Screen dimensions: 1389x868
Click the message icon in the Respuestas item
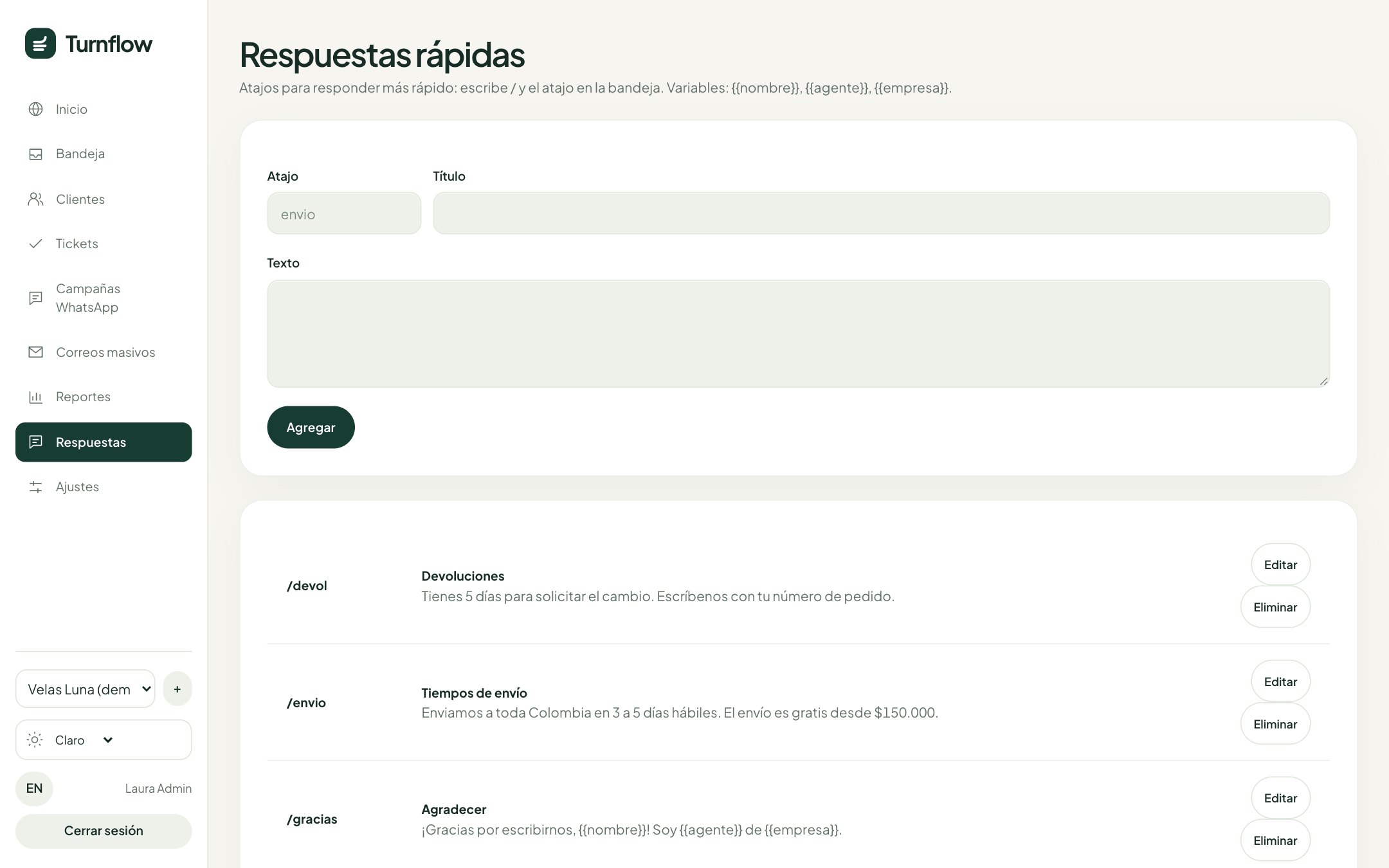click(x=36, y=442)
